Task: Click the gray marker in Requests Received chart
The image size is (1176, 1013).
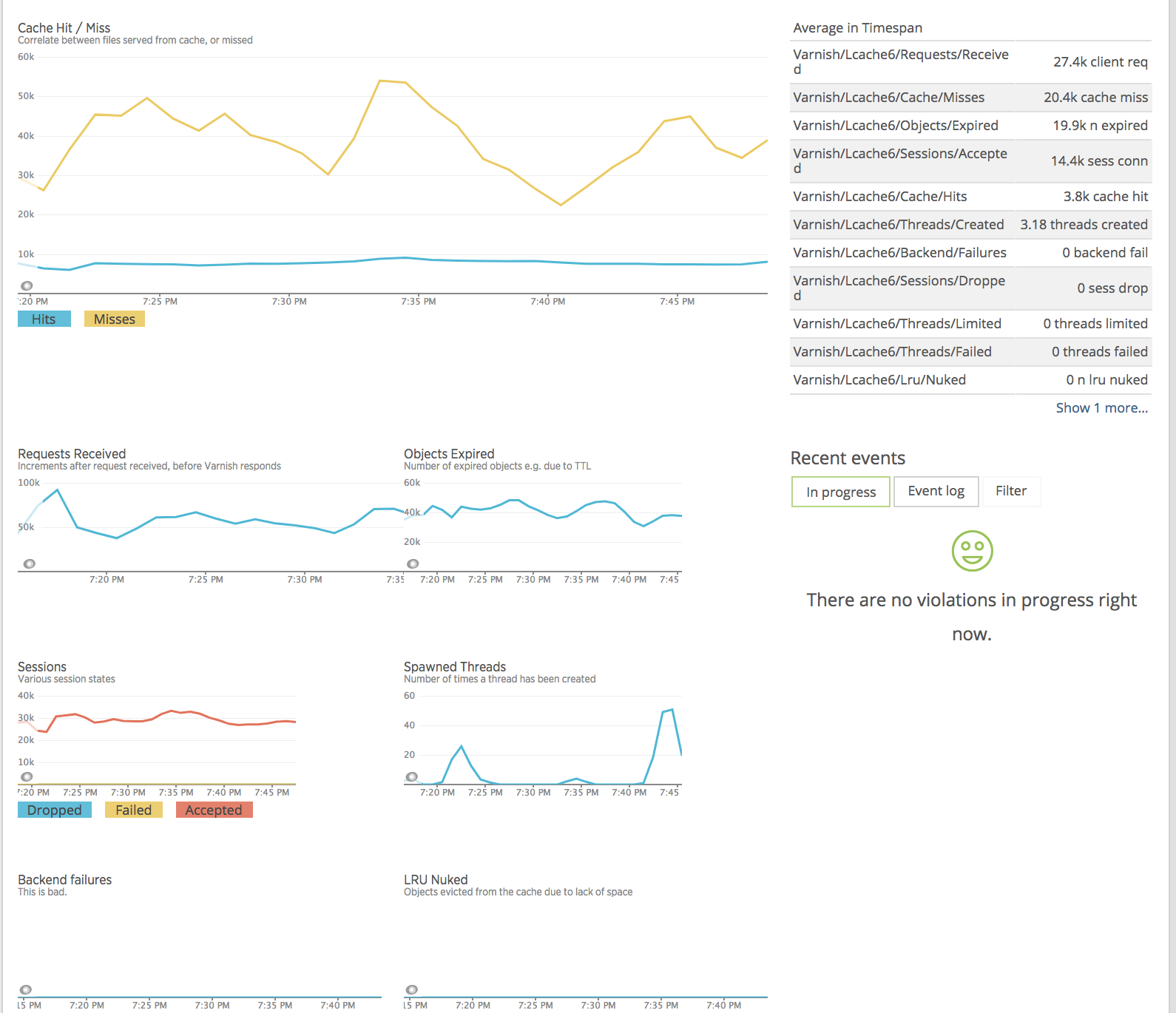Action: tap(29, 564)
